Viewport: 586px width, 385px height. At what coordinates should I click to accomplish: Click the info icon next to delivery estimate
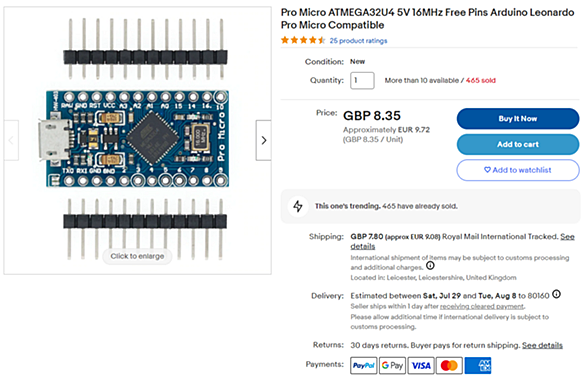coord(556,295)
